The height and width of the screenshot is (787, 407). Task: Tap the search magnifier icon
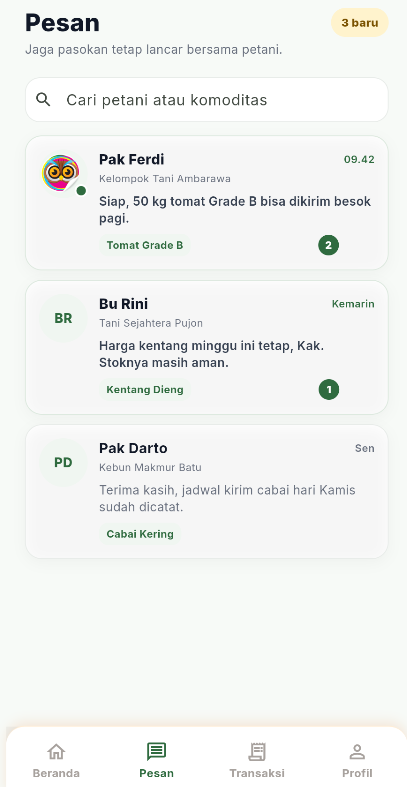(43, 100)
